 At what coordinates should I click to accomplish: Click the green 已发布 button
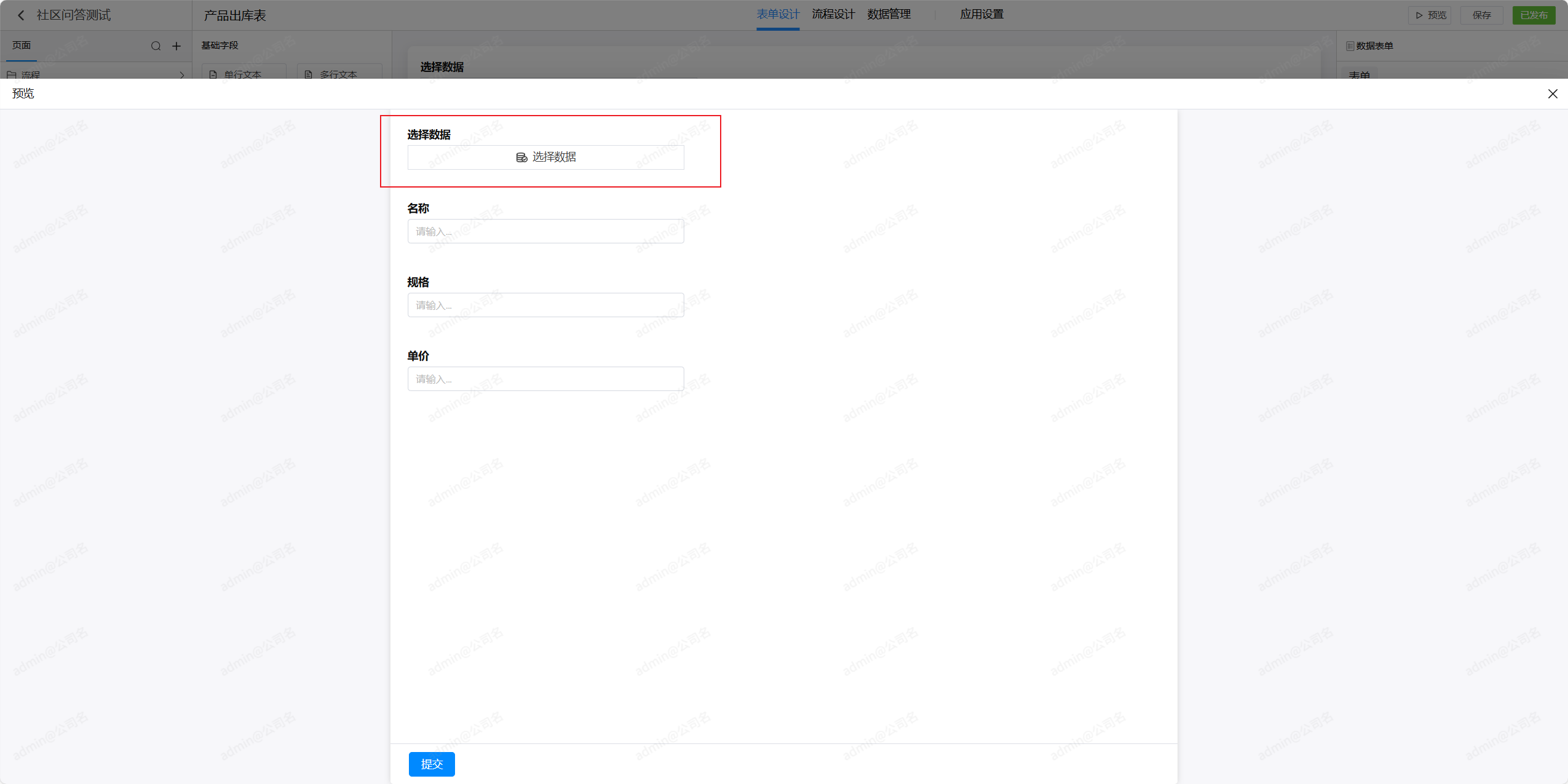(x=1534, y=15)
